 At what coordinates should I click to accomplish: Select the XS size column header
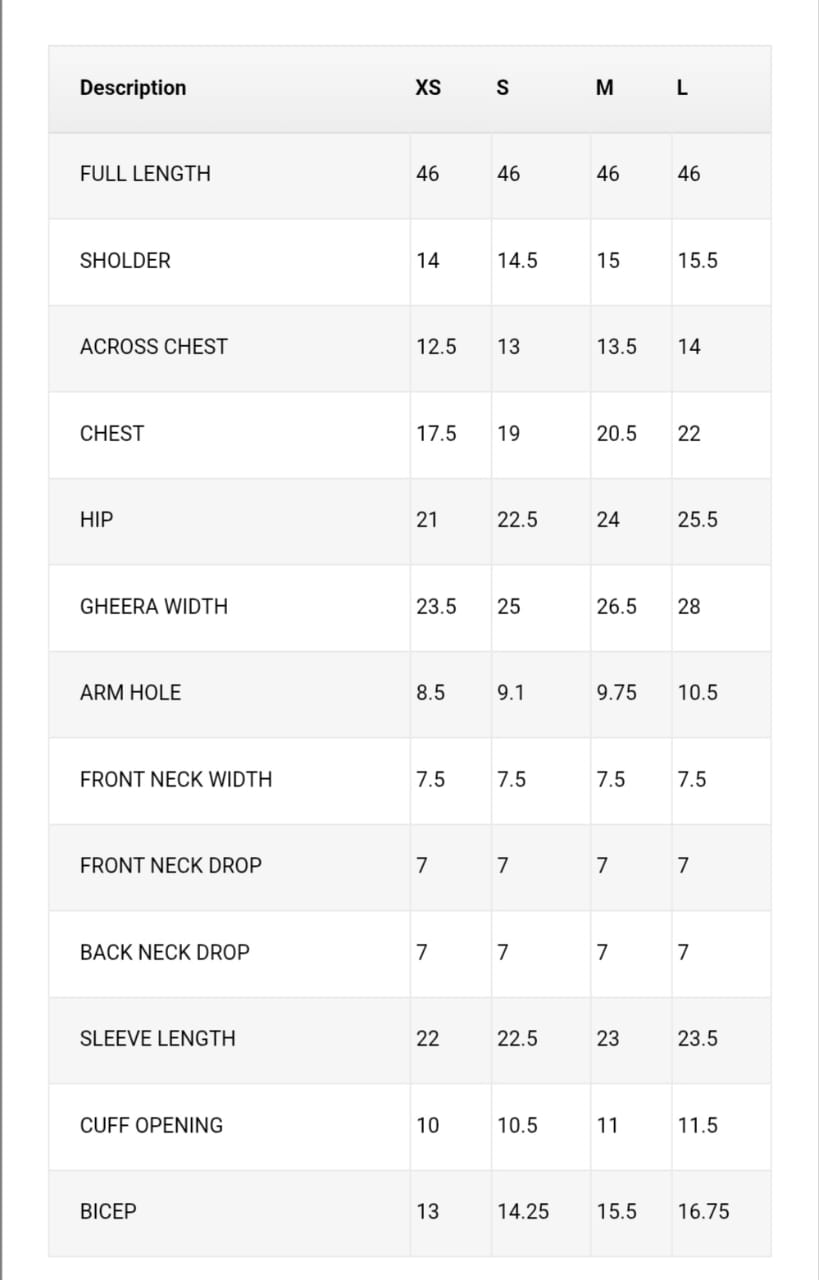pyautogui.click(x=428, y=88)
